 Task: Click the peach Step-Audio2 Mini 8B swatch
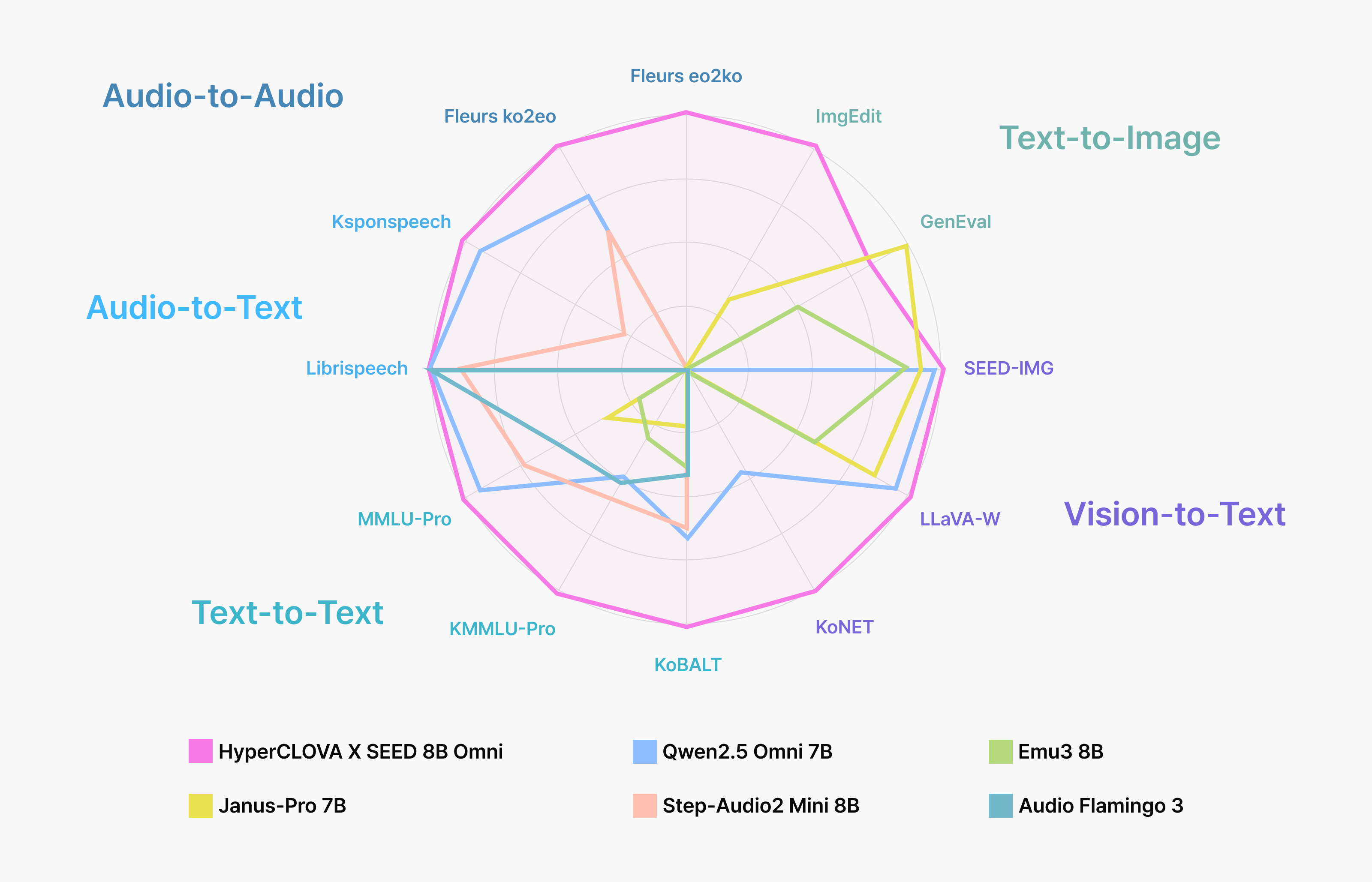point(644,805)
